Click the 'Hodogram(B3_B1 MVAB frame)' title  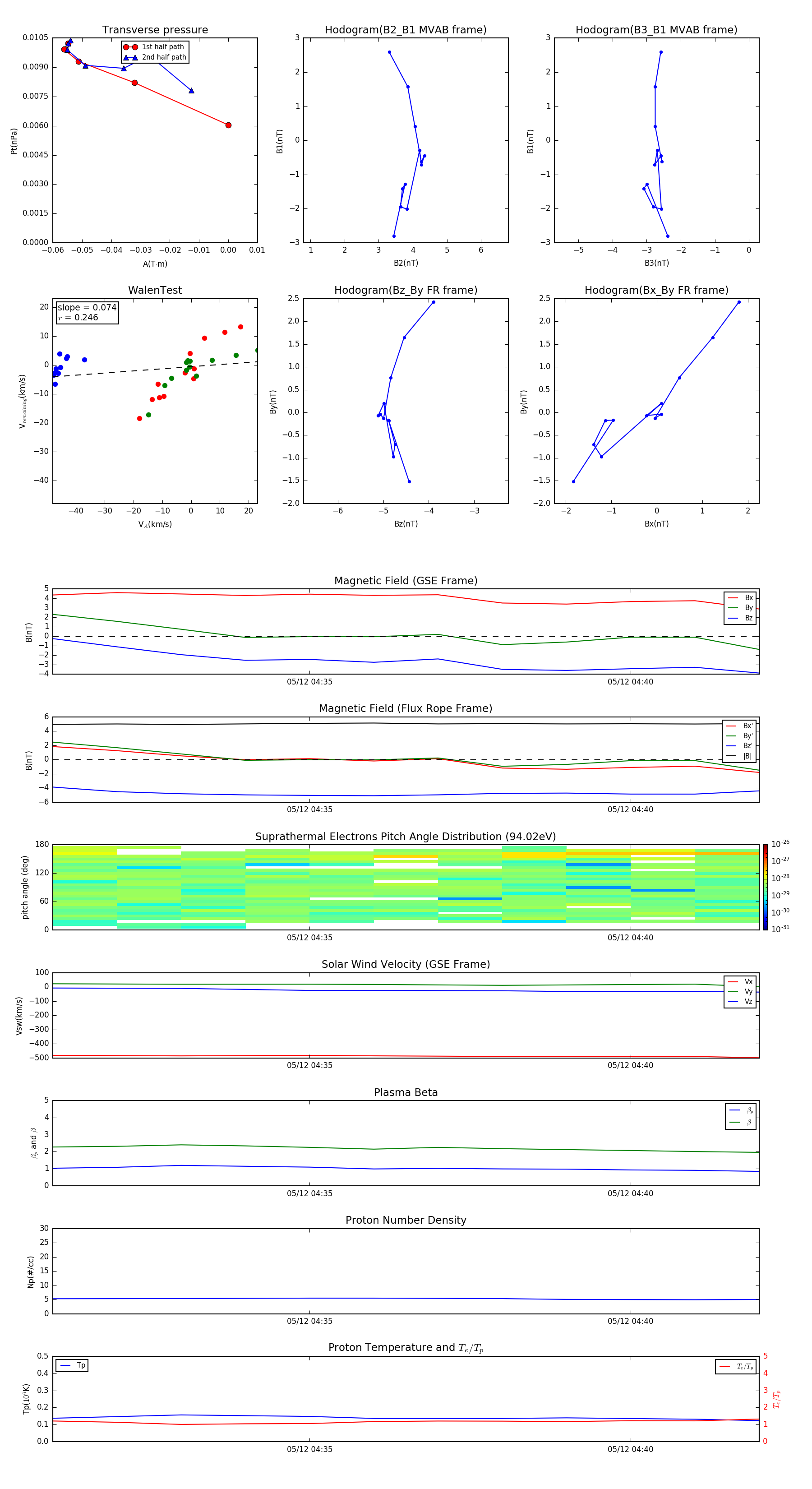[656, 30]
